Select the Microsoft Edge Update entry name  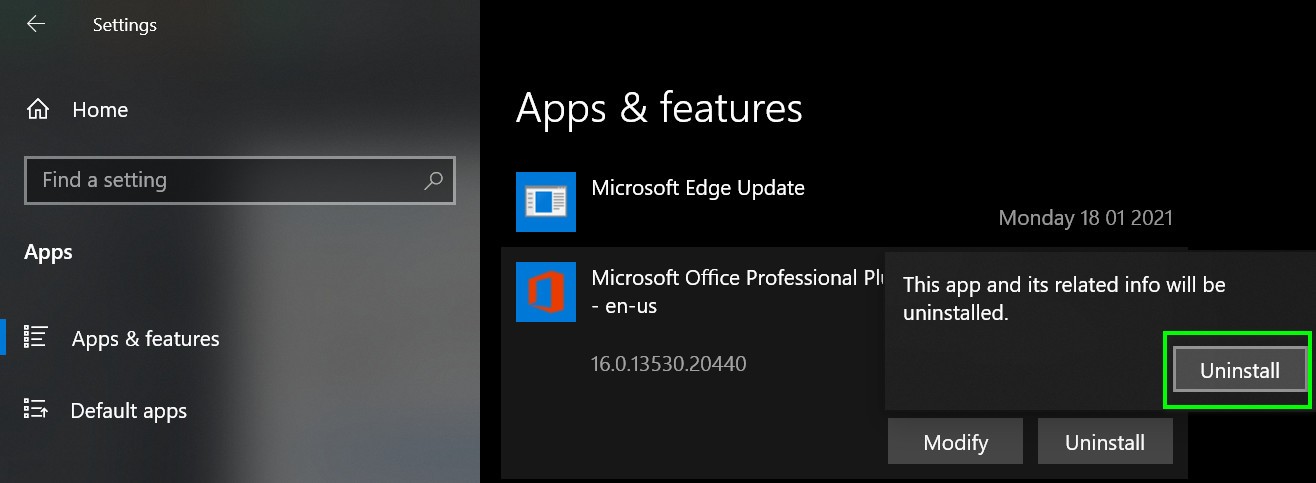click(x=698, y=187)
